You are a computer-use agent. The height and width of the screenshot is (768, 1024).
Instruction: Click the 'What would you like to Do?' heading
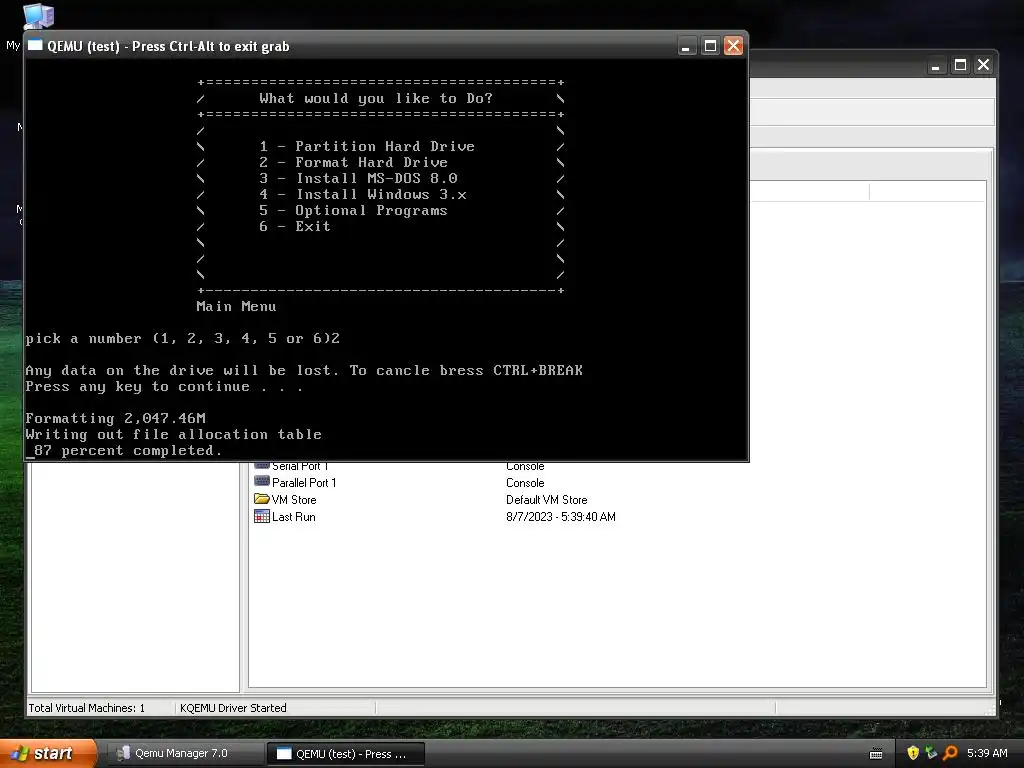coord(376,99)
